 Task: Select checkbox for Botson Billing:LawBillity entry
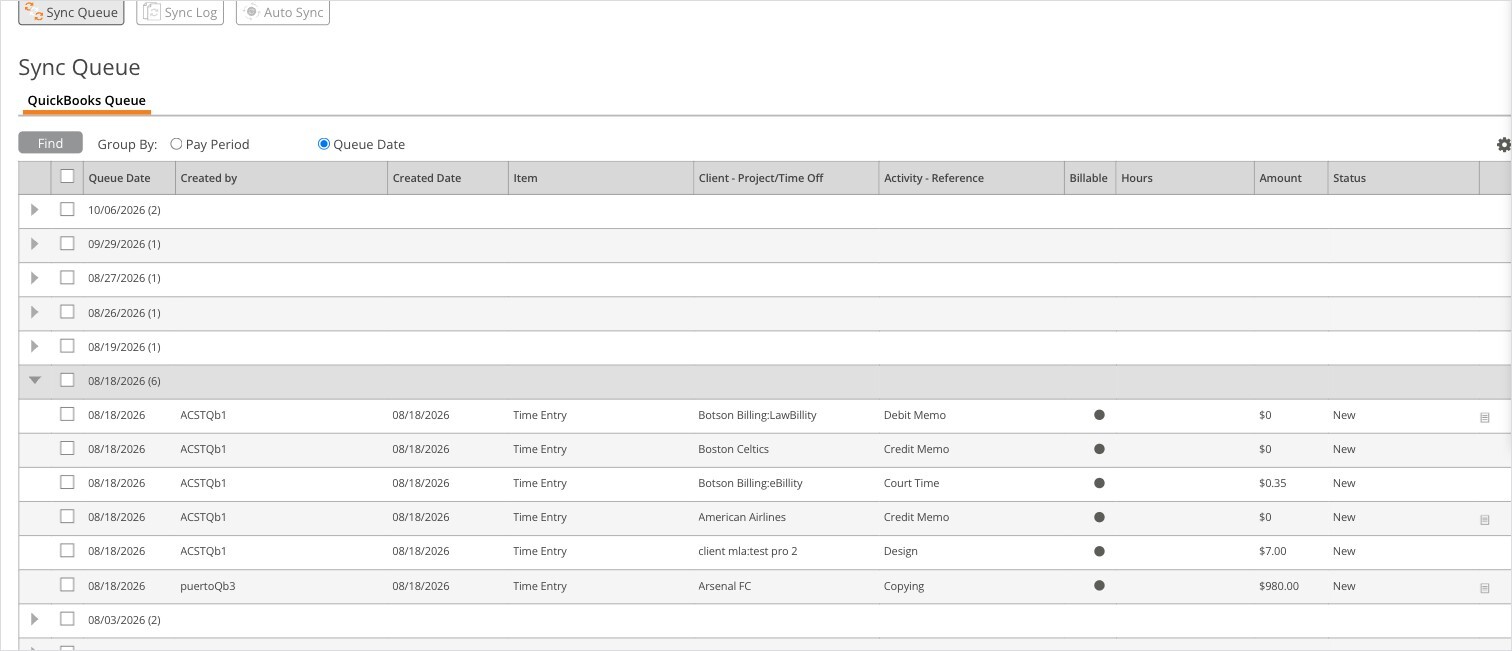pyautogui.click(x=67, y=413)
